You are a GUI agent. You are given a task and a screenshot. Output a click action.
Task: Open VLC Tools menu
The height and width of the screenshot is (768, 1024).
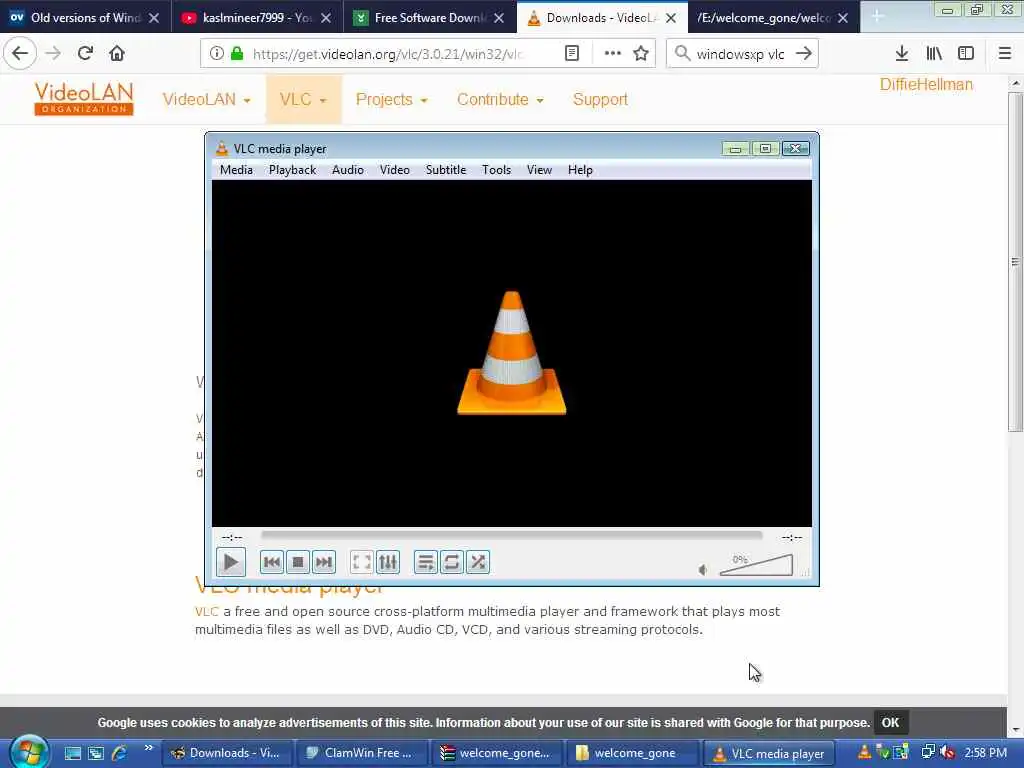pyautogui.click(x=496, y=170)
